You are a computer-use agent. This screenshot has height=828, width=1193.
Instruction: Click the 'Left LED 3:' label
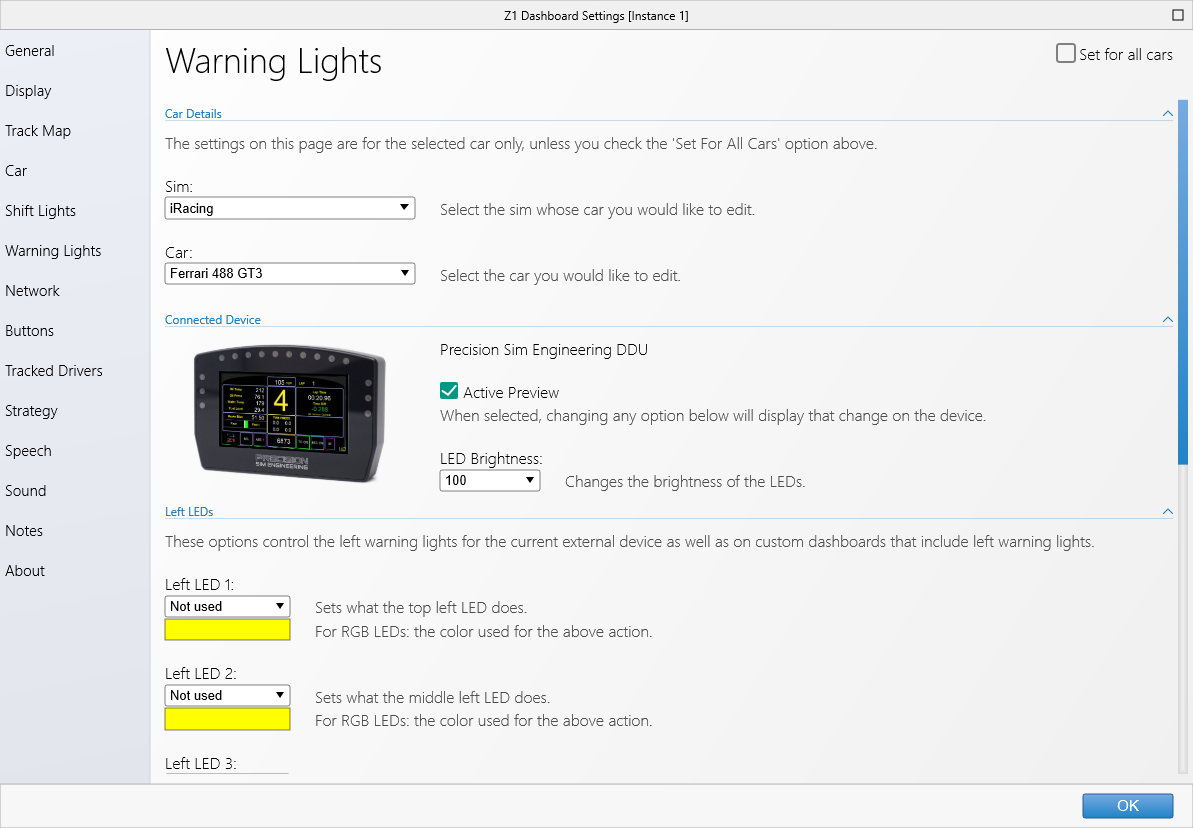[201, 763]
